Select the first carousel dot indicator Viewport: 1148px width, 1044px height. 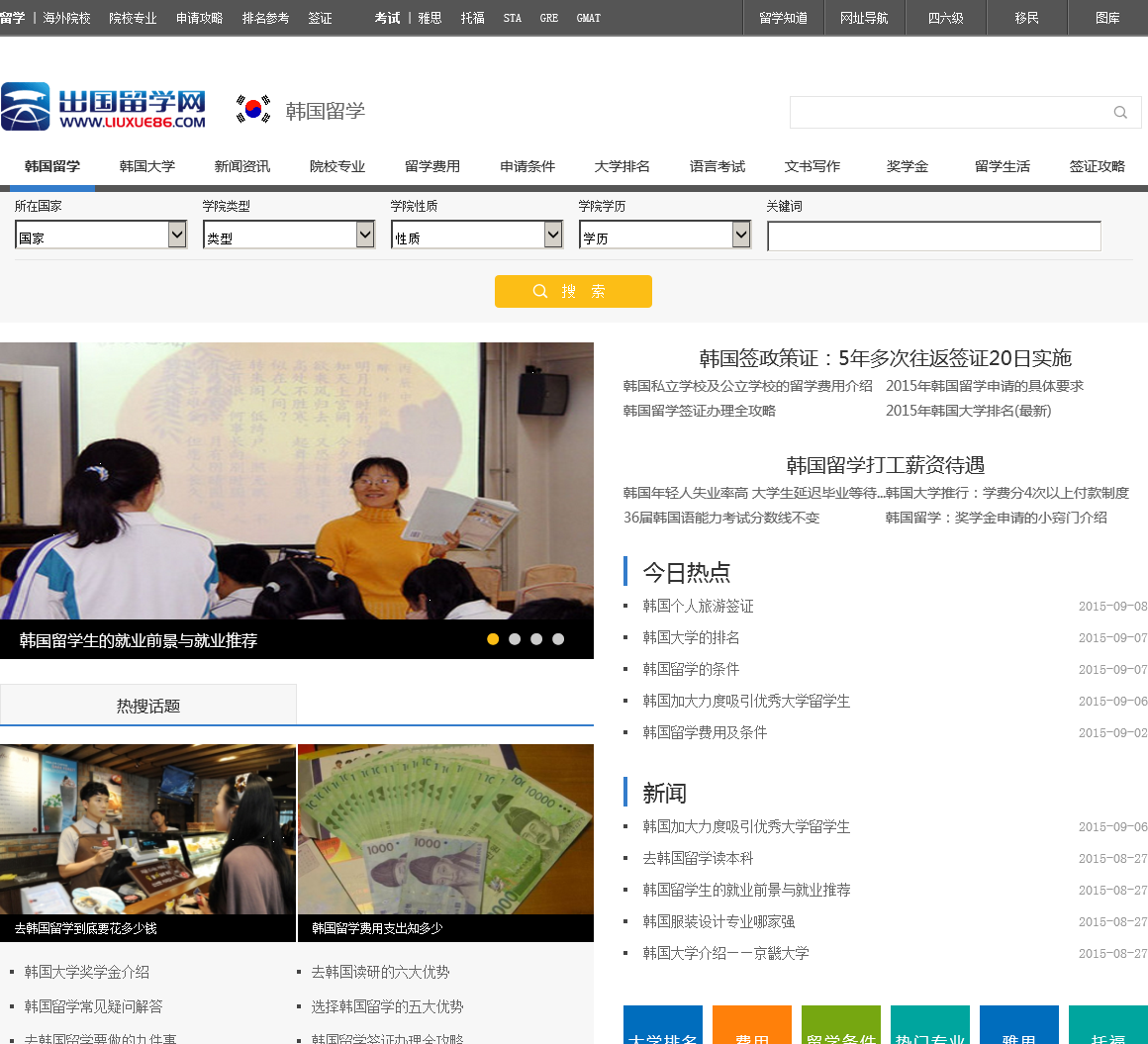pyautogui.click(x=493, y=639)
